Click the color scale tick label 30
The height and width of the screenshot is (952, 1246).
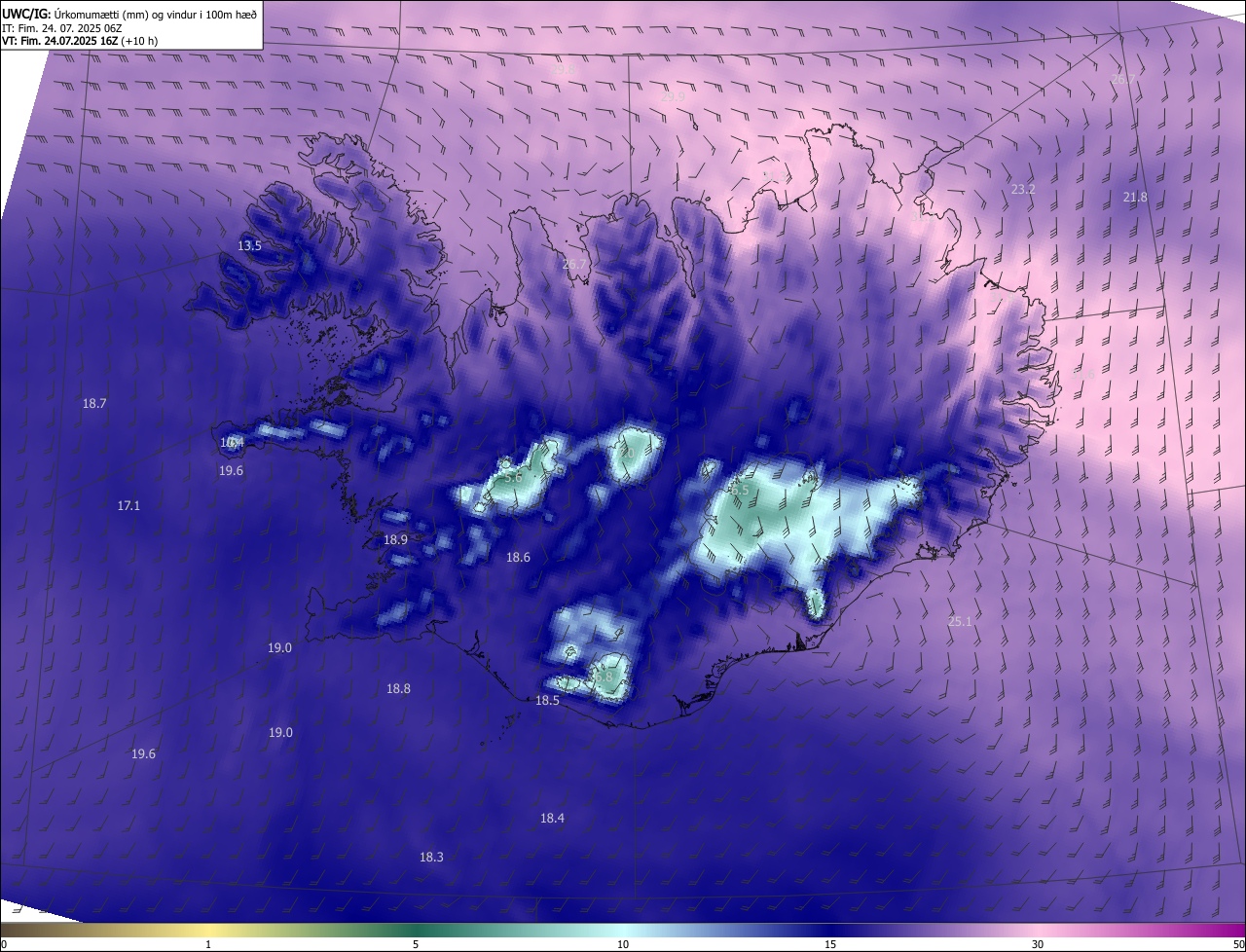pos(1038,944)
